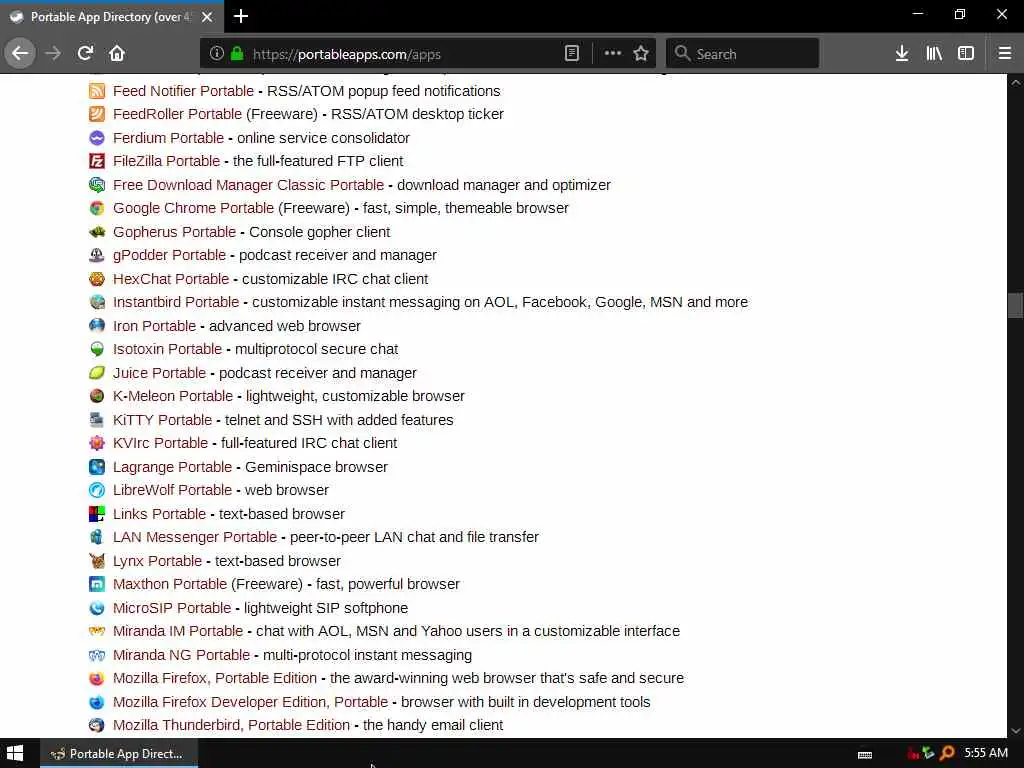Click the MicroSIP Portable phone icon
The image size is (1024, 768).
click(x=97, y=608)
